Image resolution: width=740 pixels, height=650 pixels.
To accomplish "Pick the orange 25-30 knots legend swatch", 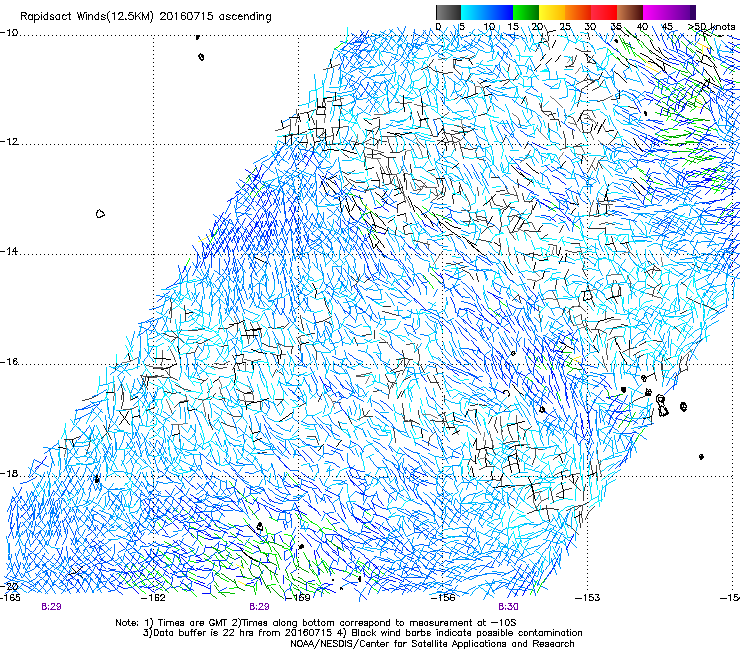I will coord(578,12).
